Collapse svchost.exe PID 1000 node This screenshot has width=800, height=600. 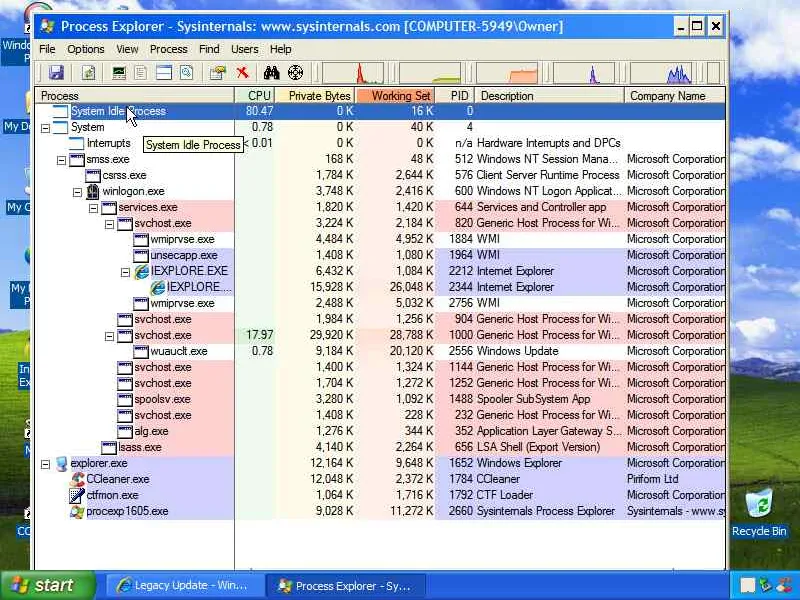pos(109,336)
